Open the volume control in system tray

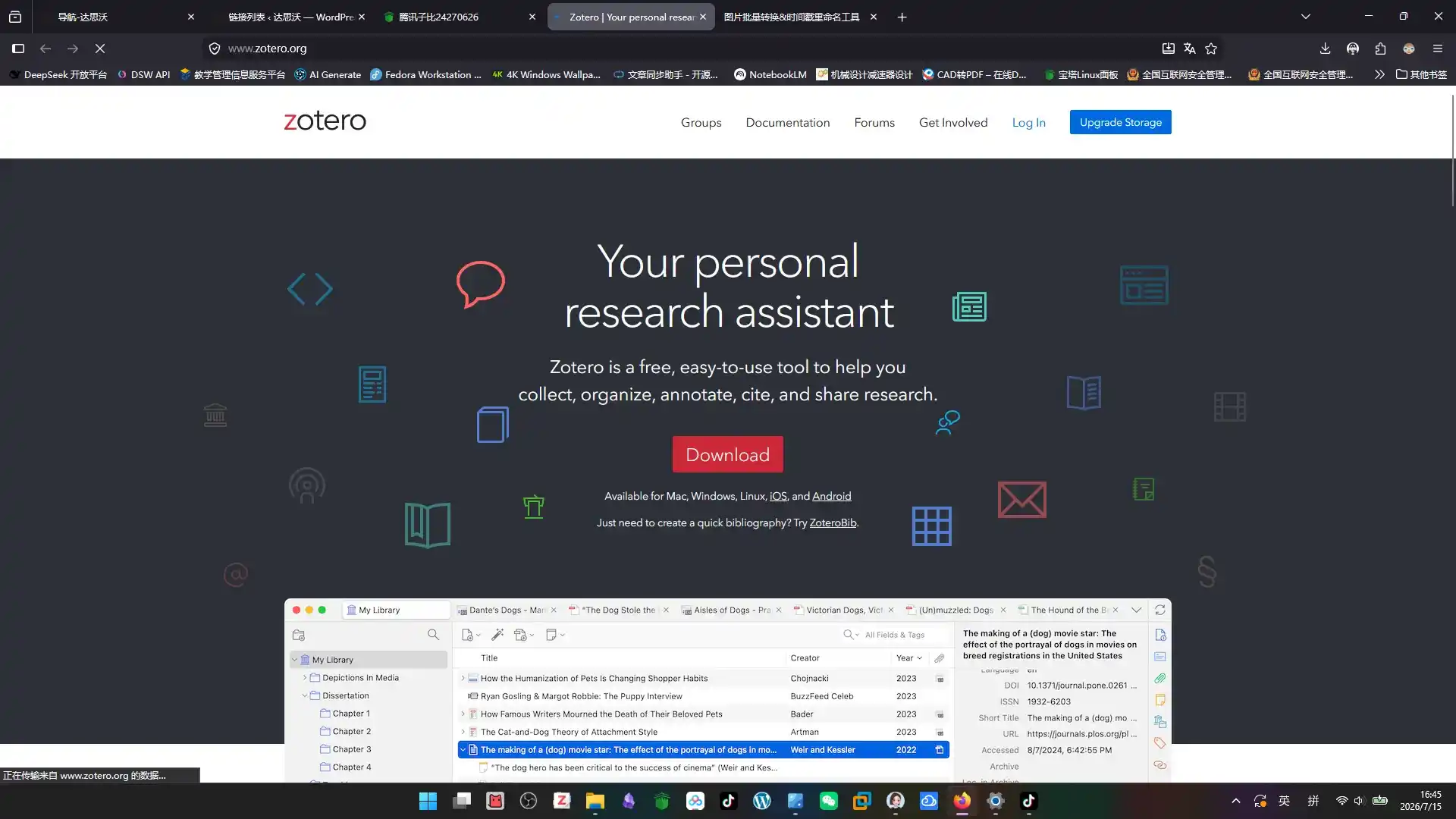[1358, 801]
